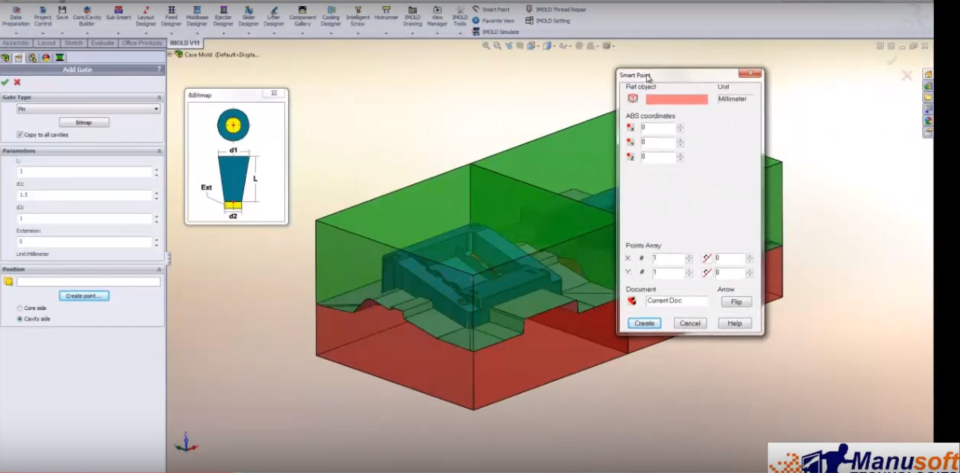
Task: Switch to the Sketch tab
Action: [73, 43]
